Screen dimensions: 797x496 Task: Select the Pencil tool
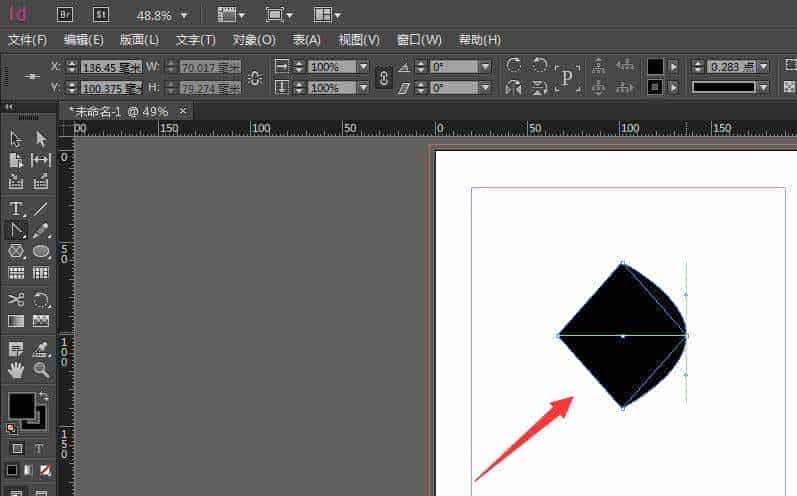pos(41,230)
